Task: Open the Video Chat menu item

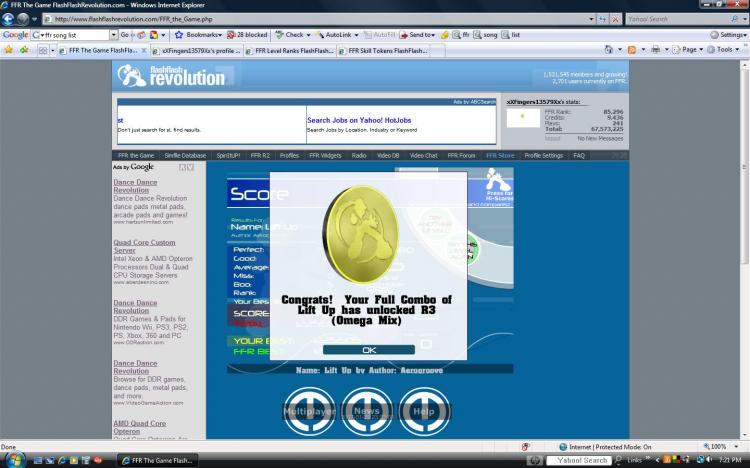Action: point(423,156)
